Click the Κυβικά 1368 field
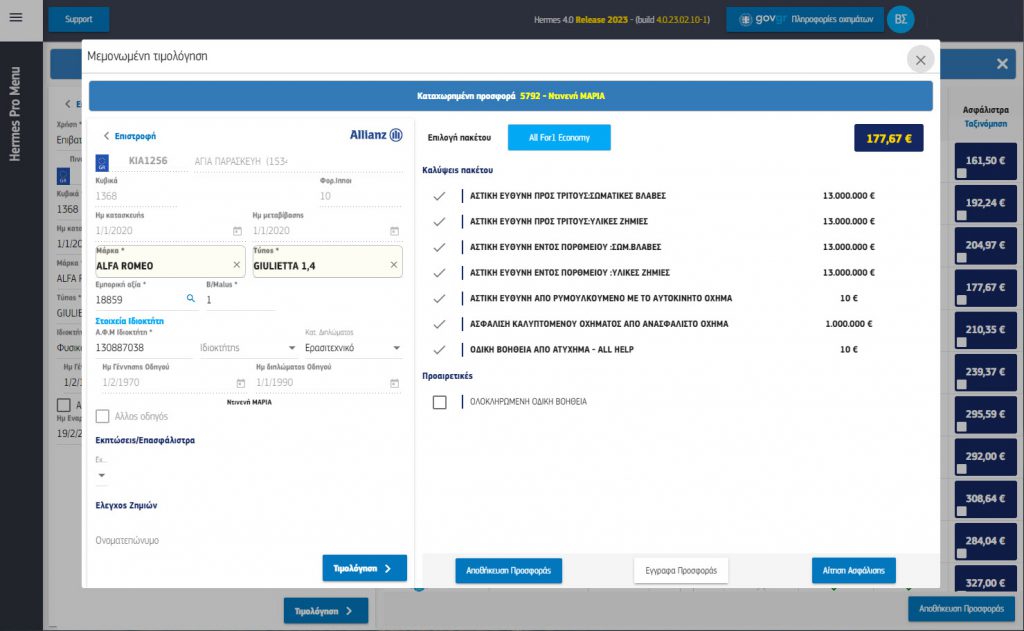Screen dimensions: 1024x631 coord(136,196)
